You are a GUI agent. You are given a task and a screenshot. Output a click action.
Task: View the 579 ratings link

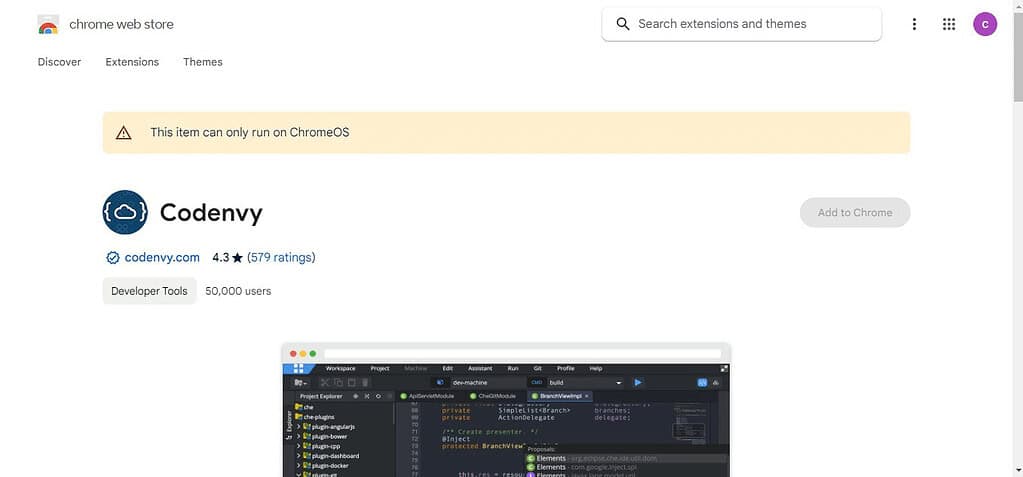281,258
